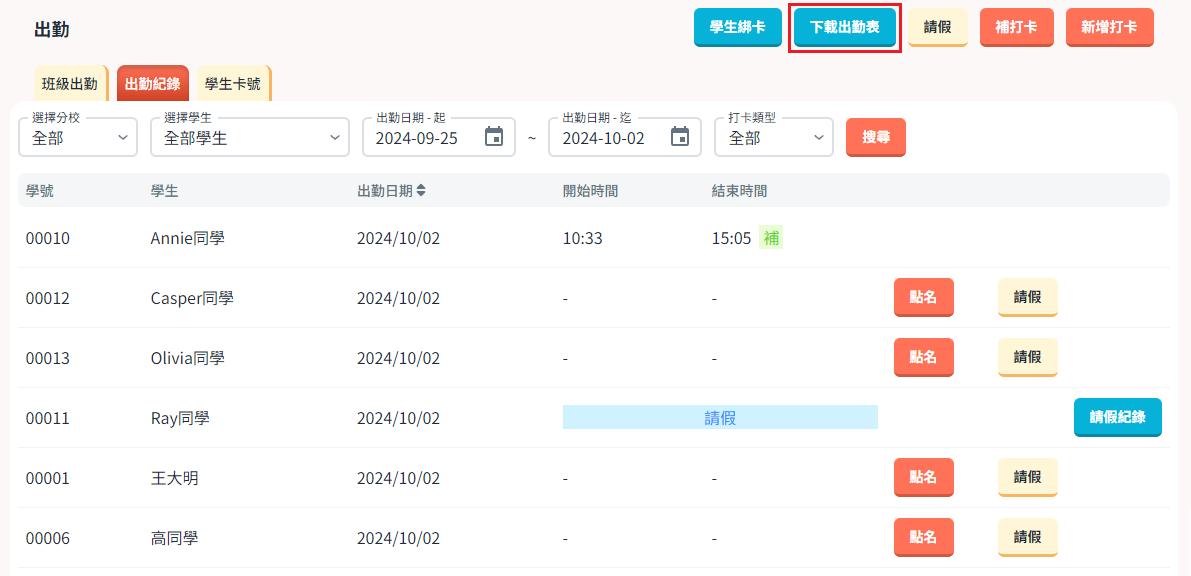Click student ID 00012
Image resolution: width=1191 pixels, height=576 pixels.
click(48, 299)
